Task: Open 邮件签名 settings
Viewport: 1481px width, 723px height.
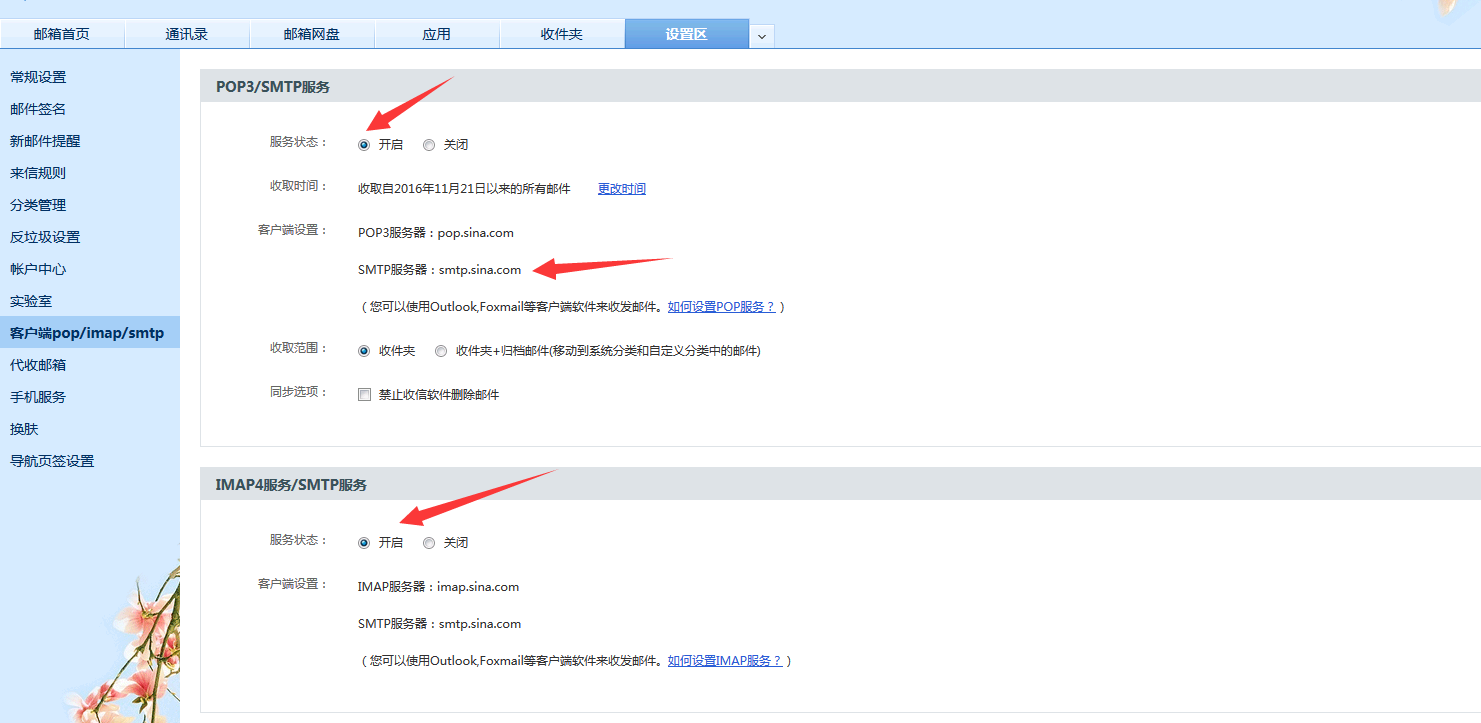Action: tap(38, 109)
